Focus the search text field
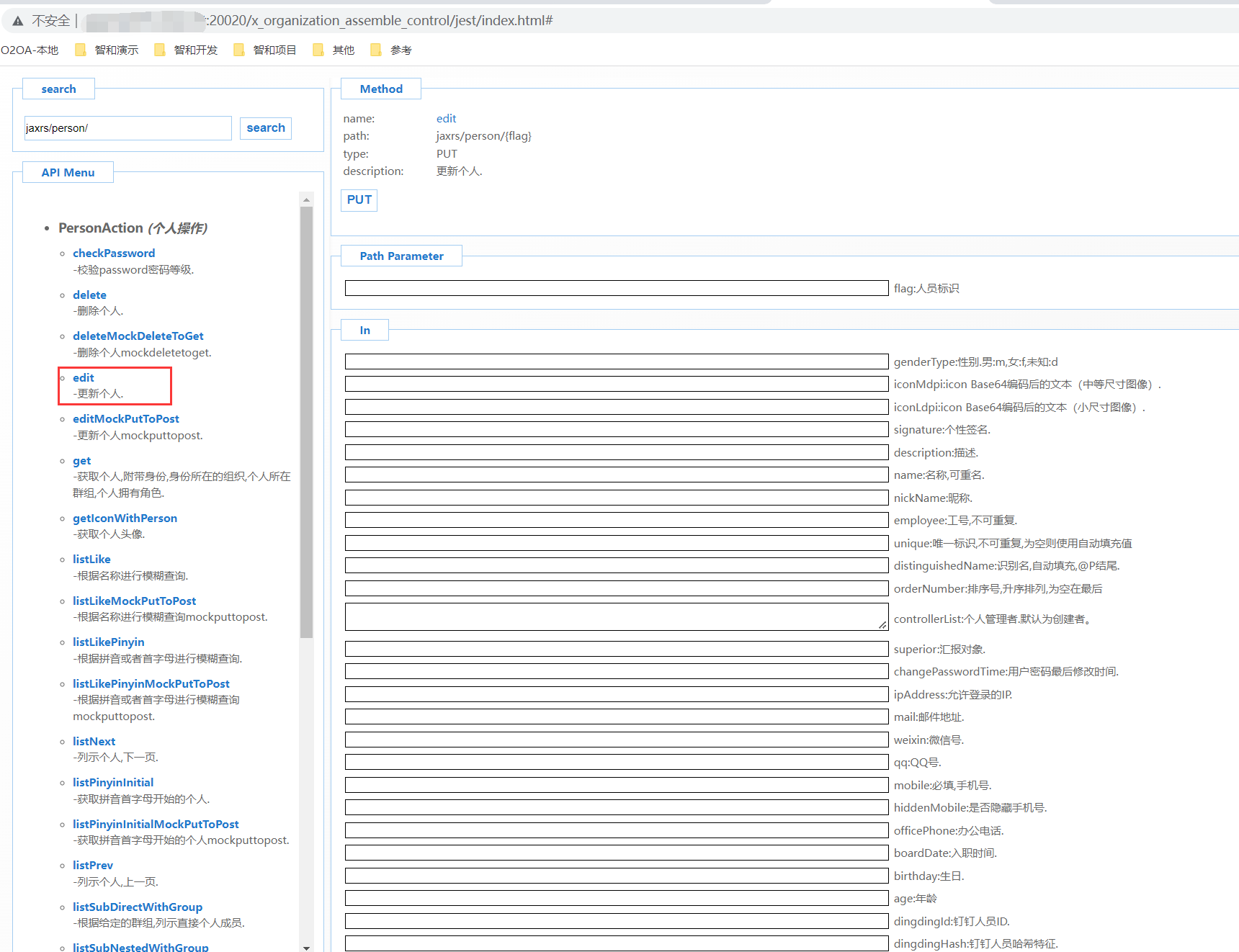The image size is (1239, 952). click(x=128, y=128)
